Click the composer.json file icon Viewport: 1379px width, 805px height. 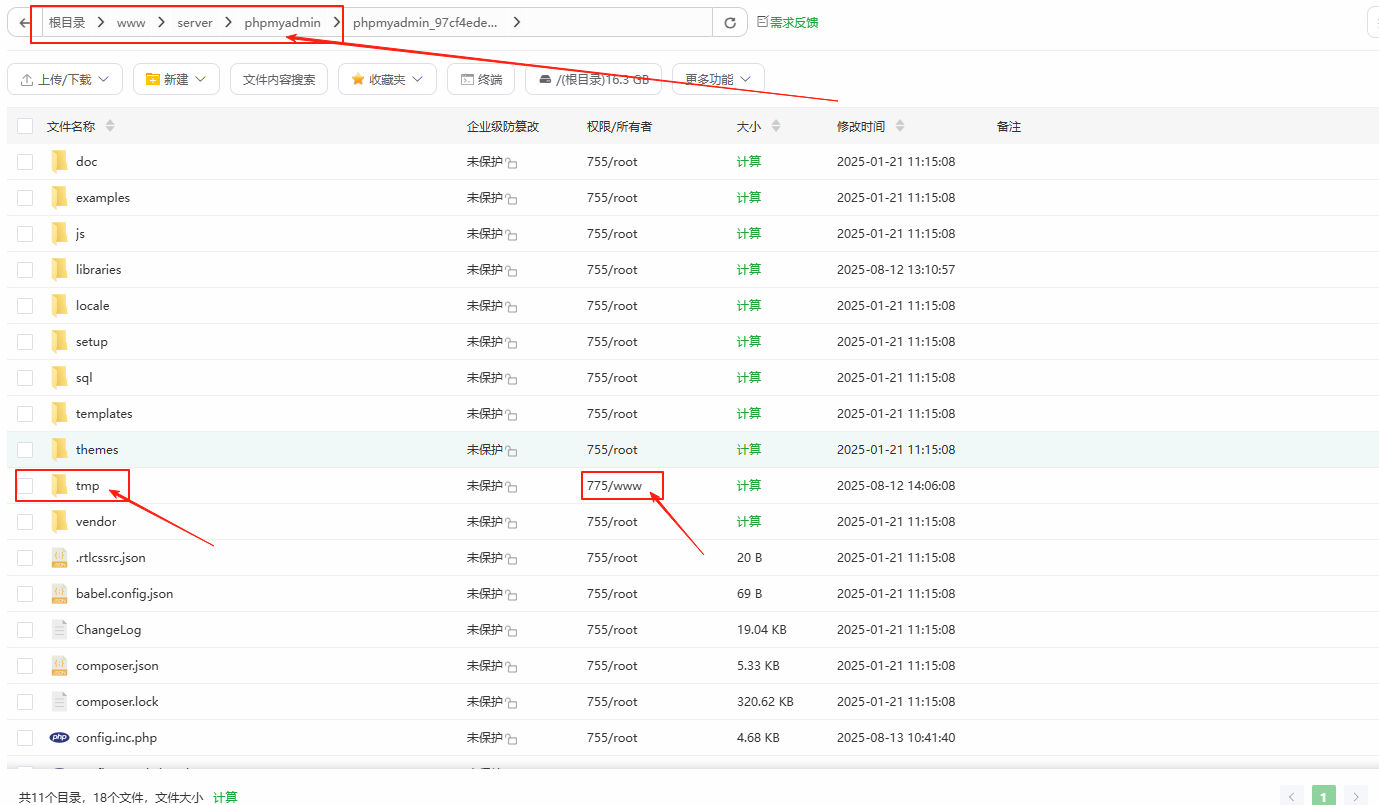[x=59, y=665]
